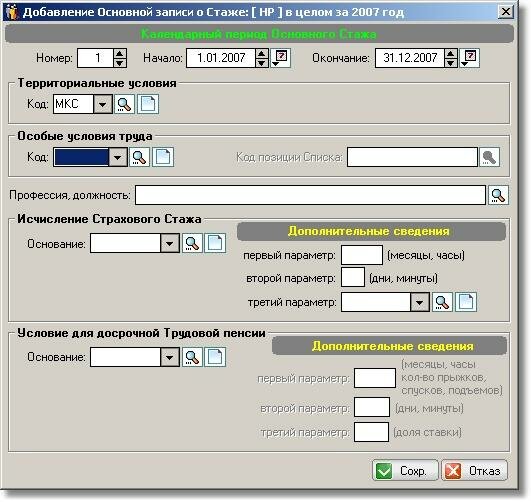Click the document icon next to МКС code
Image resolution: width=531 pixels, height=502 pixels.
pyautogui.click(x=148, y=104)
